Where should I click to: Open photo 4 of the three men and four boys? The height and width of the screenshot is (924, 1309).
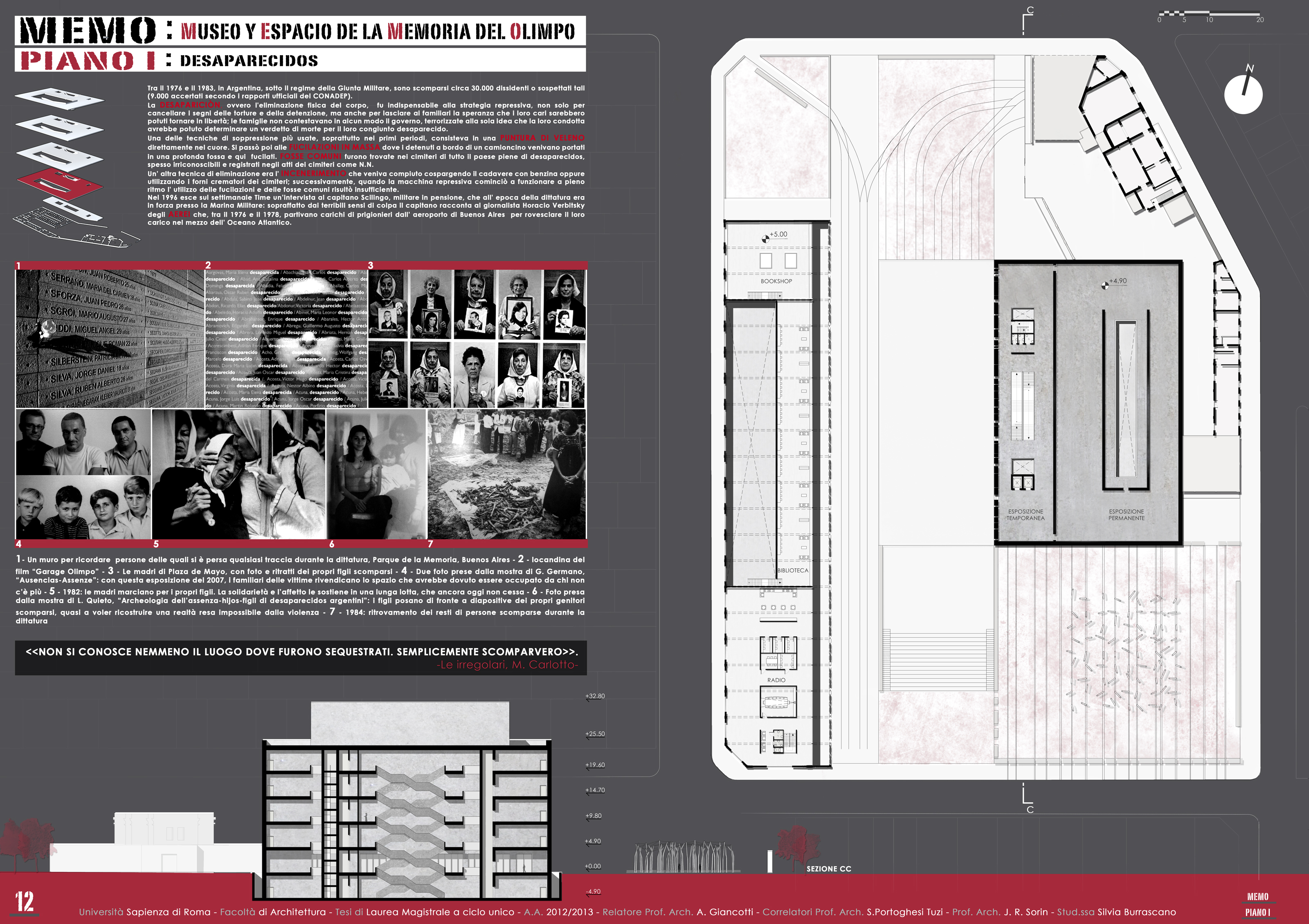pyautogui.click(x=83, y=474)
